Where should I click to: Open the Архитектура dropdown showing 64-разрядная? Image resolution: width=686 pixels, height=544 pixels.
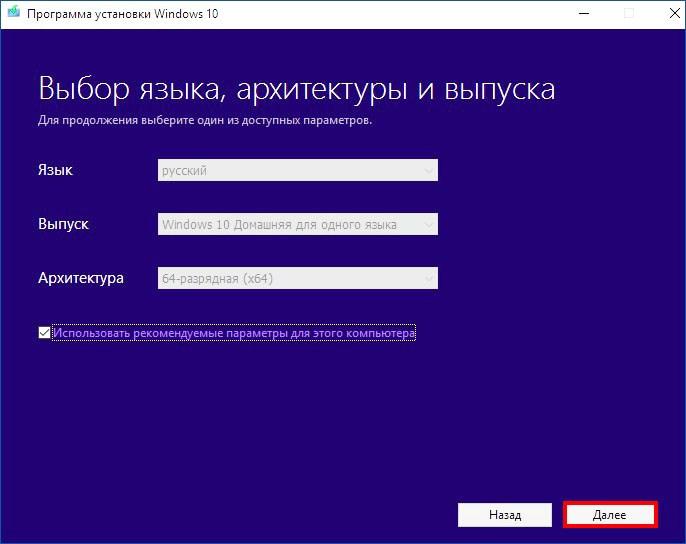tap(298, 278)
